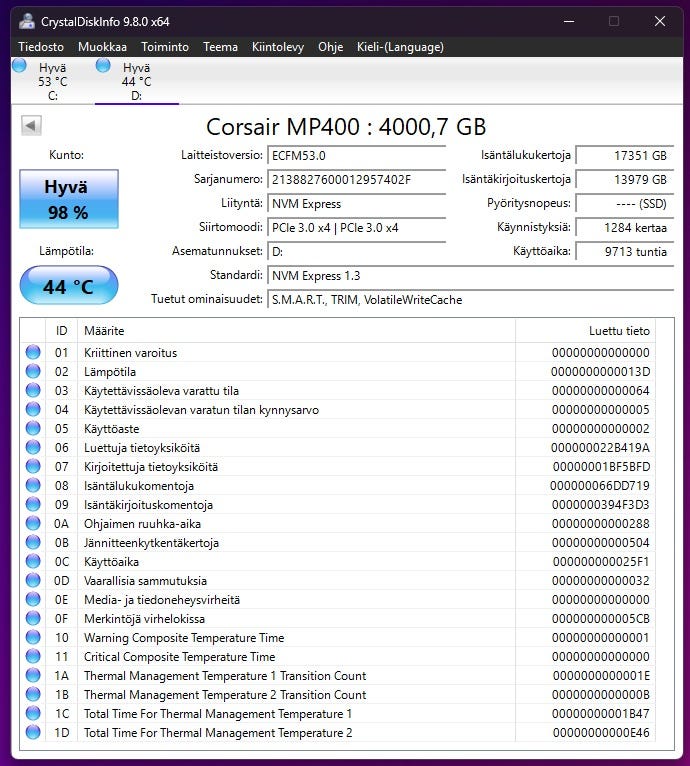690x766 pixels.
Task: Select raw value 00000000013D
Action: click(x=600, y=372)
